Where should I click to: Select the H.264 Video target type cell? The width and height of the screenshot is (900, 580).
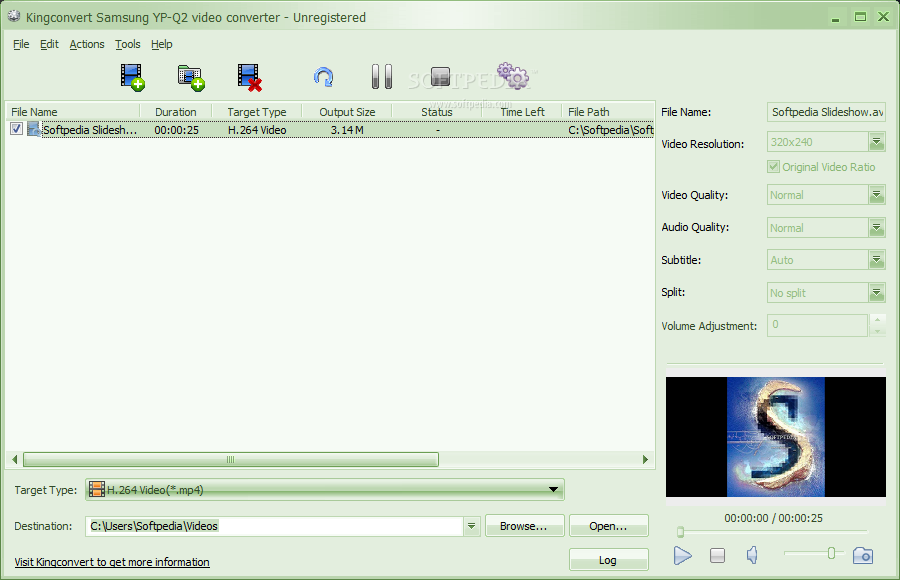257,130
